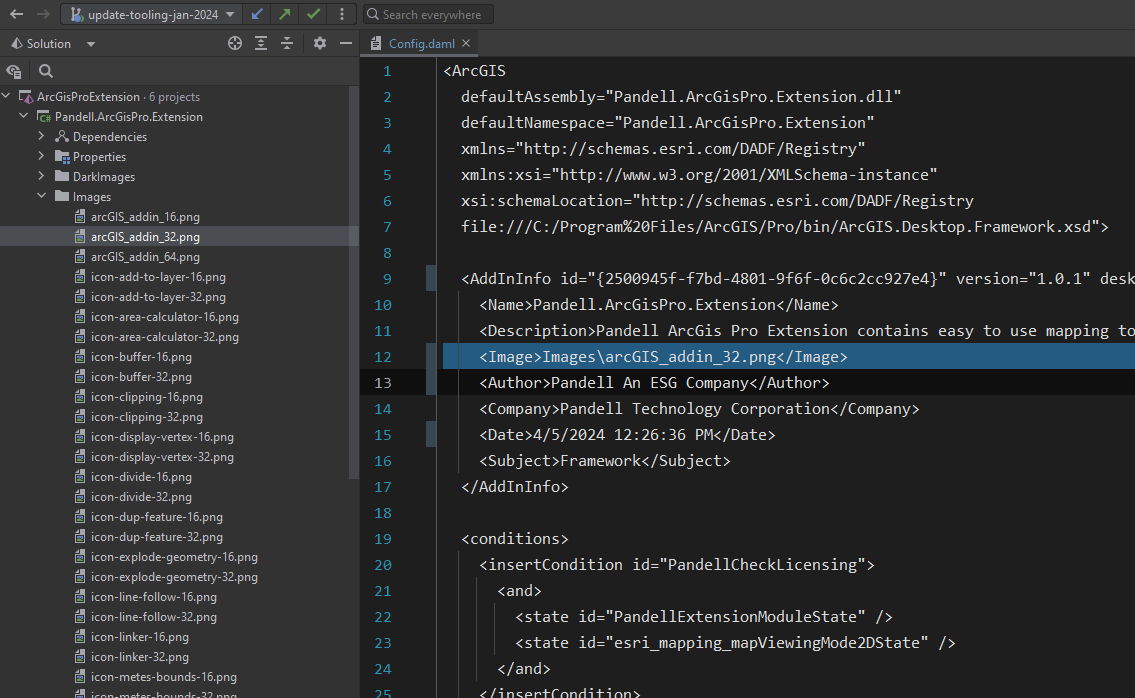Expand the Dependencies node
The width and height of the screenshot is (1135, 698).
pyautogui.click(x=42, y=136)
